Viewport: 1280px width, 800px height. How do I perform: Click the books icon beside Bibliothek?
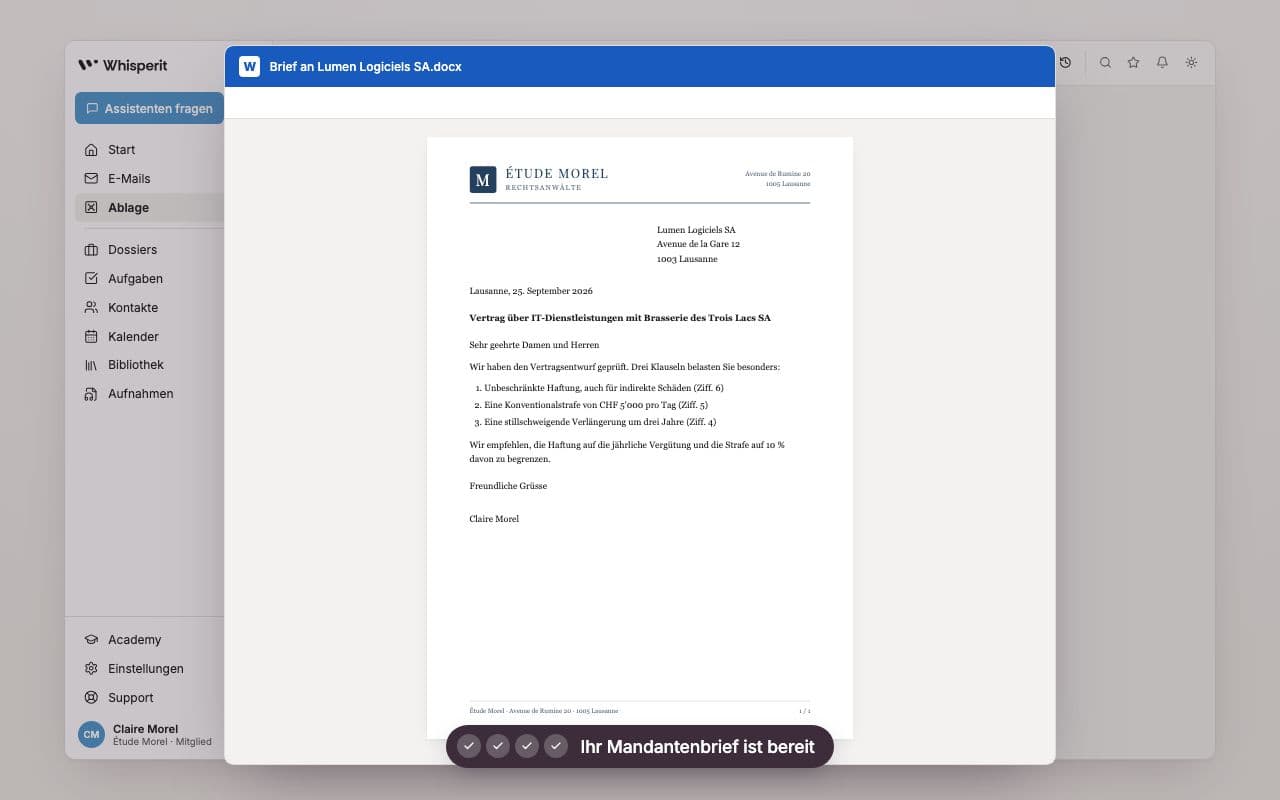[x=91, y=365]
